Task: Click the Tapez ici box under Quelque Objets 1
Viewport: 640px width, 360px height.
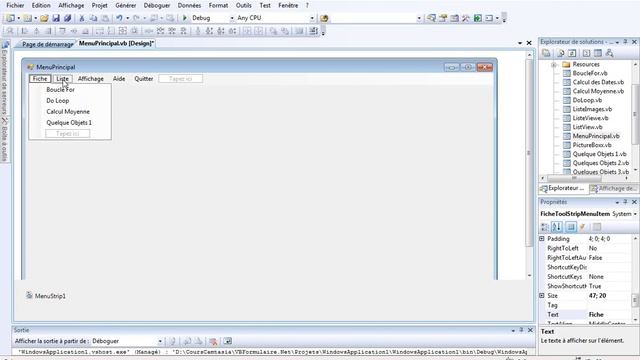Action: pyautogui.click(x=67, y=133)
